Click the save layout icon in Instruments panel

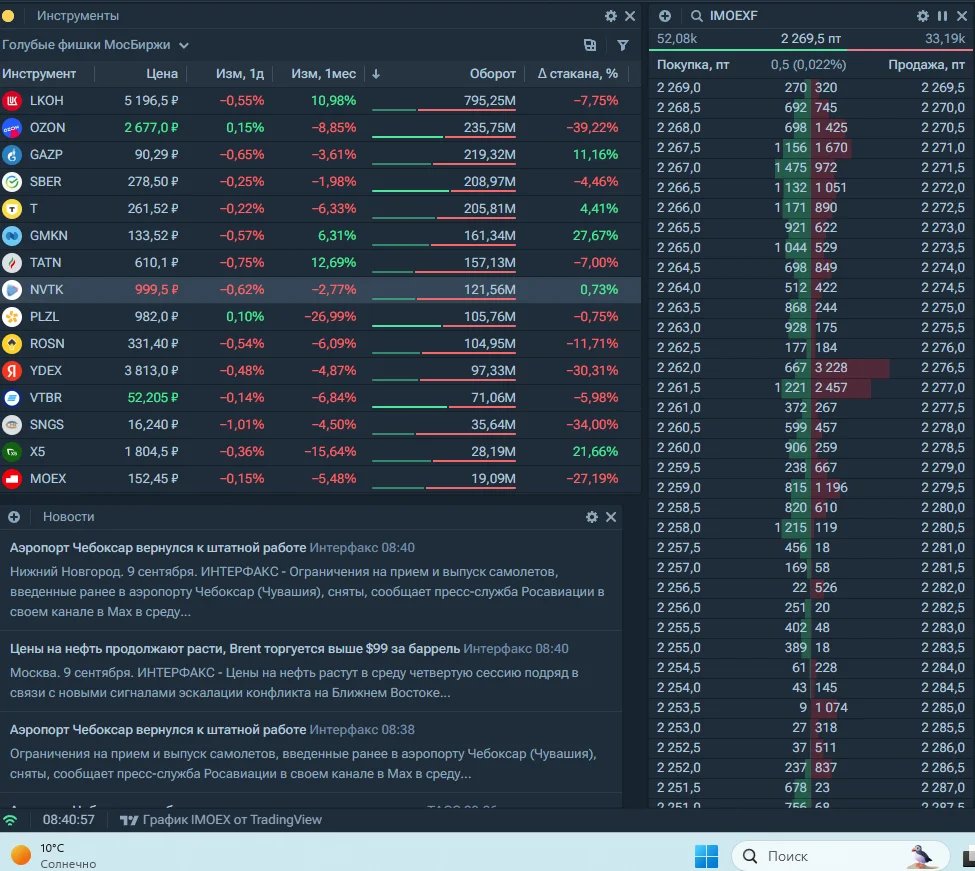pos(589,45)
